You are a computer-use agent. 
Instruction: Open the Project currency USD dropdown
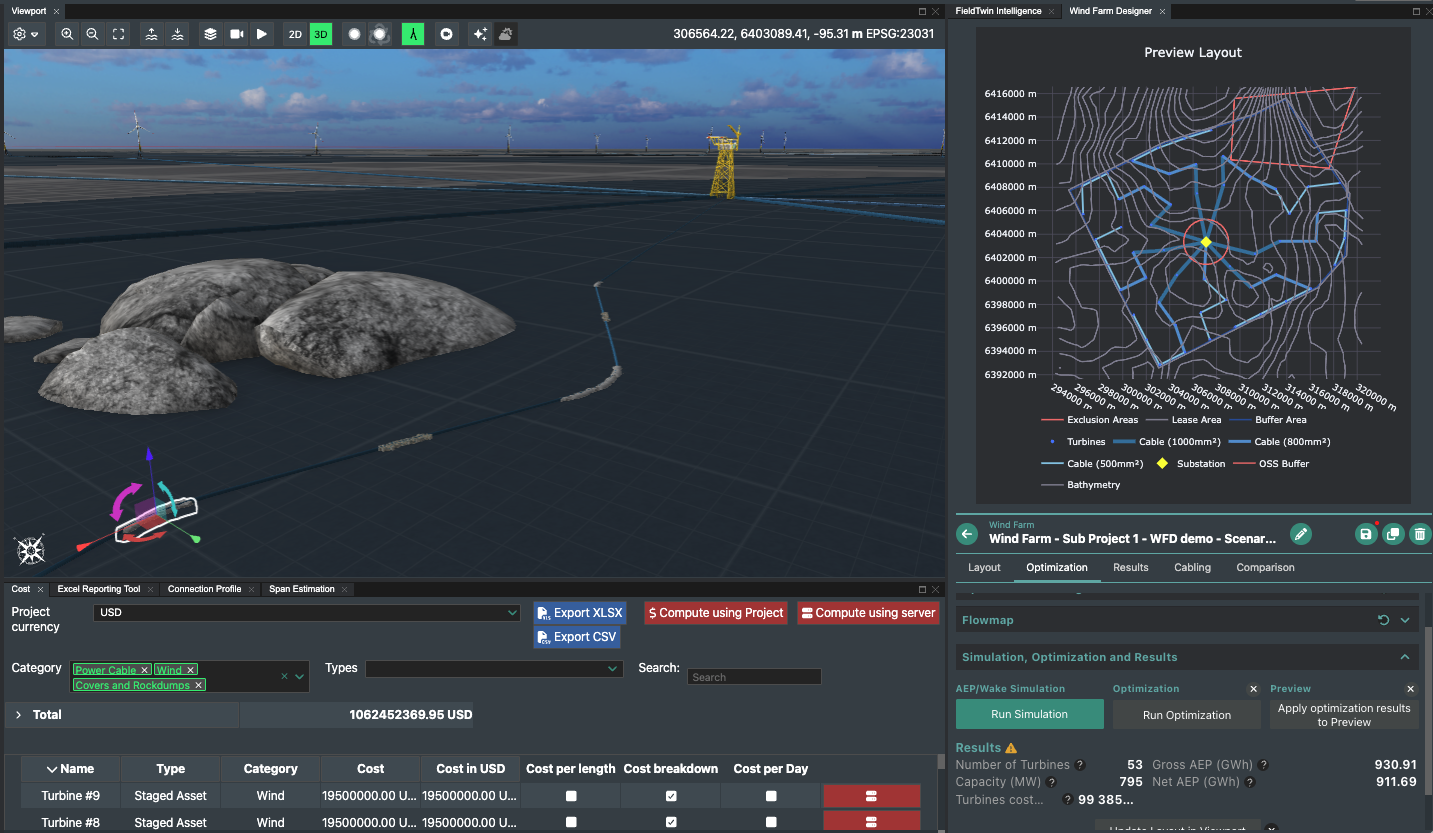pos(306,612)
